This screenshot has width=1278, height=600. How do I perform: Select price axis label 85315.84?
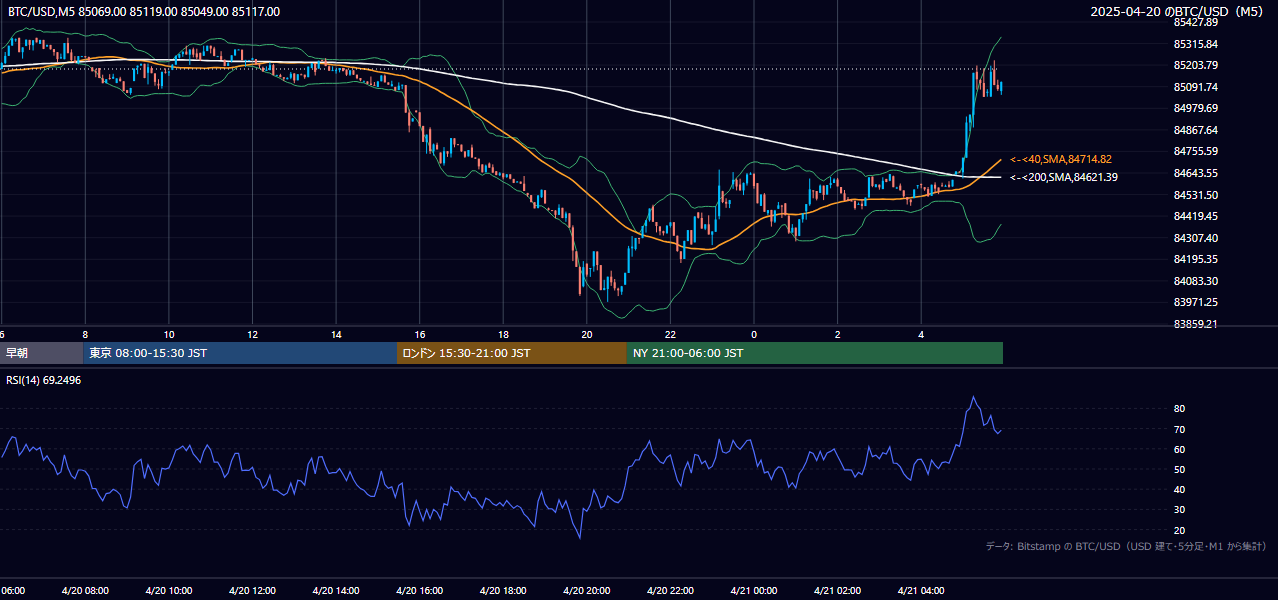tap(1195, 44)
